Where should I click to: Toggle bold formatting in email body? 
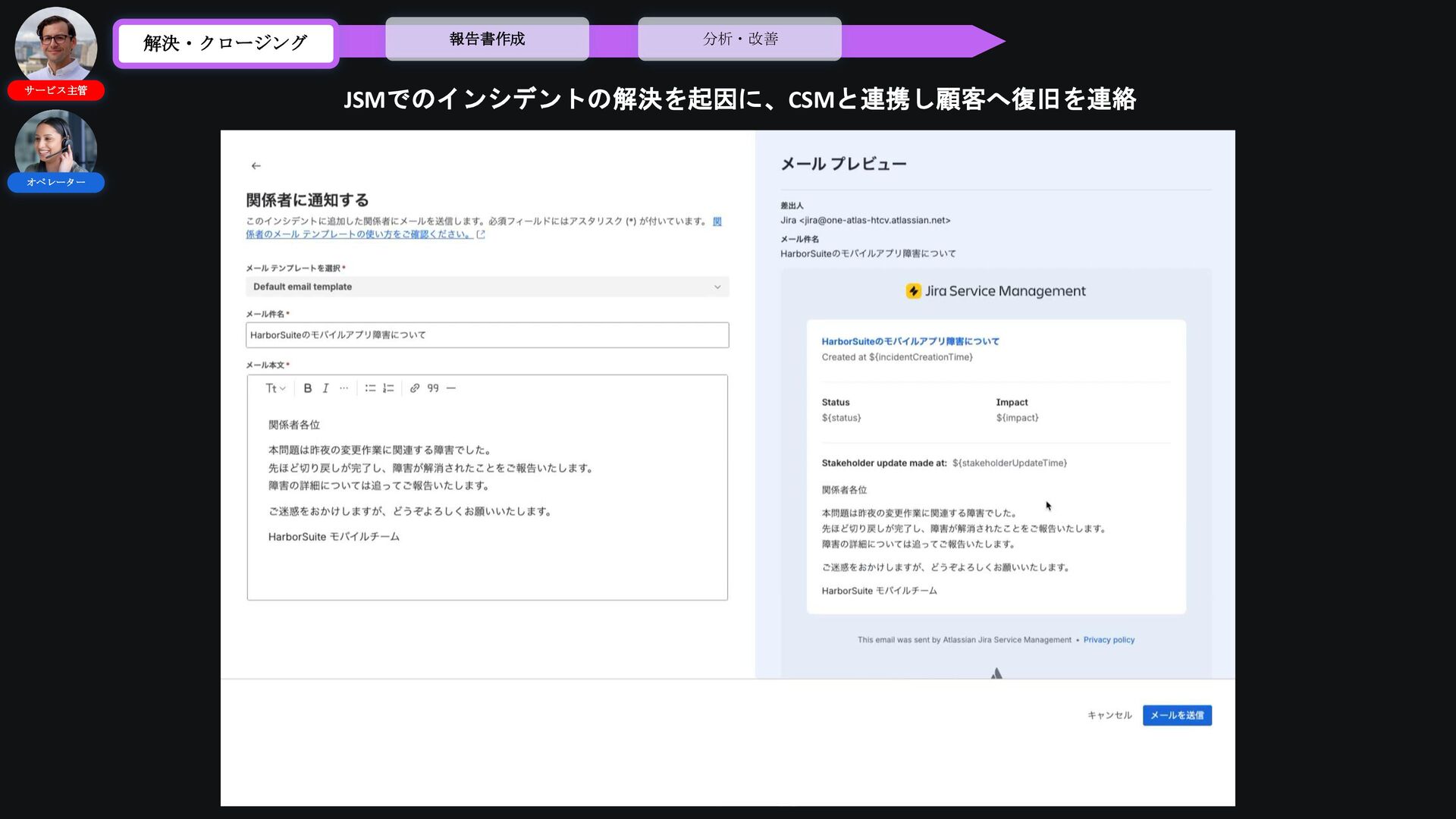[x=307, y=388]
